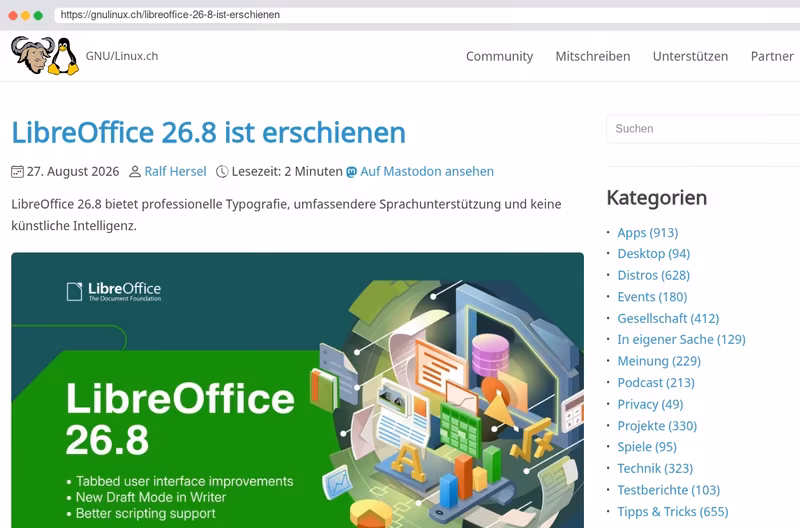Focus the Suchen search field
Image resolution: width=800 pixels, height=528 pixels.
pyautogui.click(x=703, y=129)
